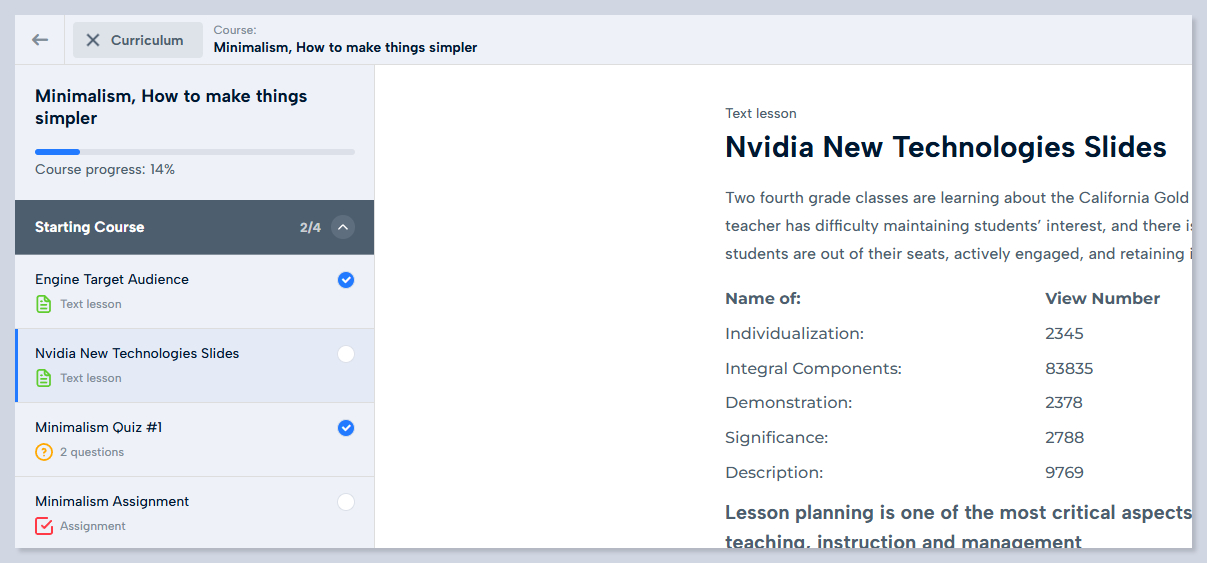Click the Minimalism Quiz question mark icon
Image resolution: width=1207 pixels, height=563 pixels.
[x=44, y=452]
